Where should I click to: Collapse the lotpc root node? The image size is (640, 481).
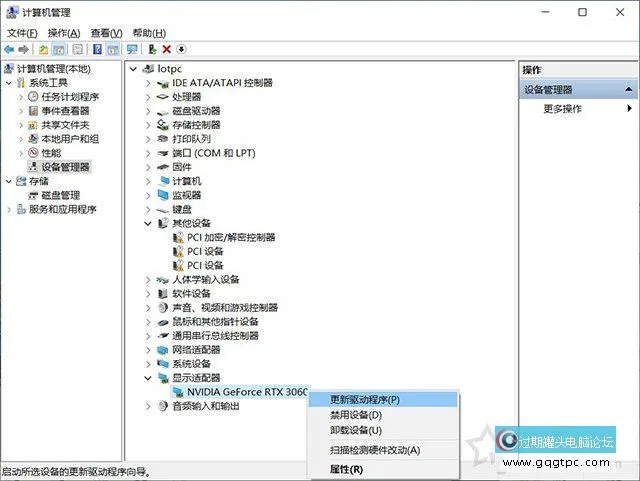[x=133, y=69]
